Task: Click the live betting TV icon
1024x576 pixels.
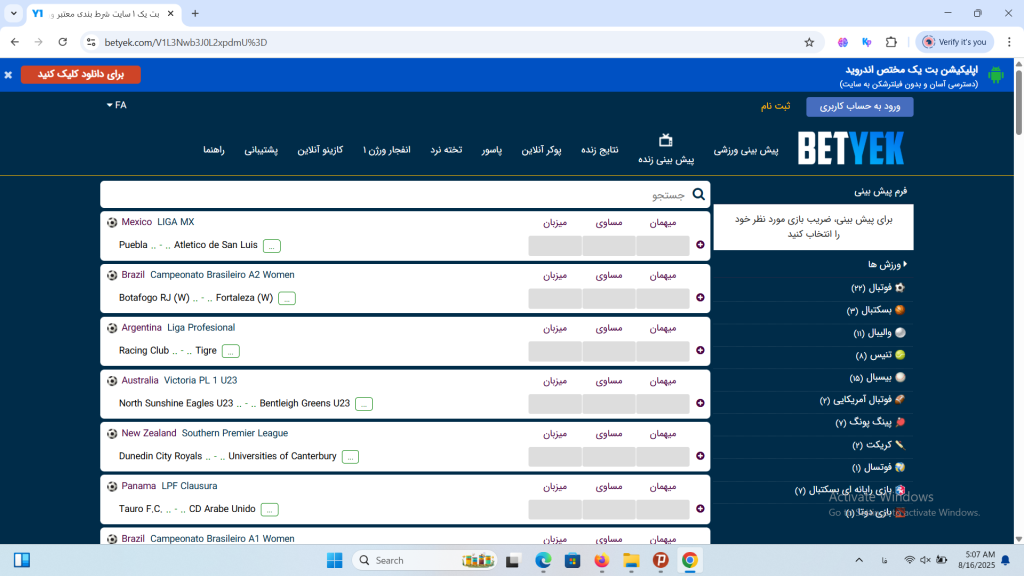Action: coord(665,140)
